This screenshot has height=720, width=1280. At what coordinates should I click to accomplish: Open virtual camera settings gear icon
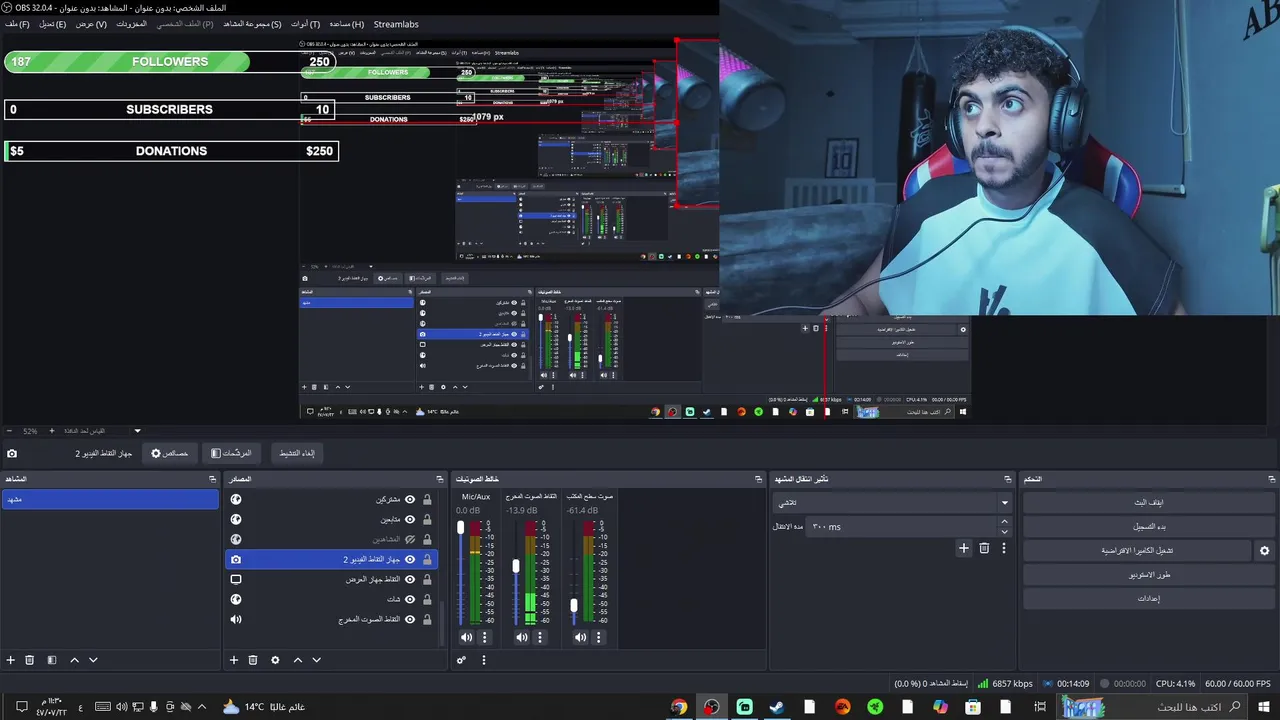click(1264, 551)
